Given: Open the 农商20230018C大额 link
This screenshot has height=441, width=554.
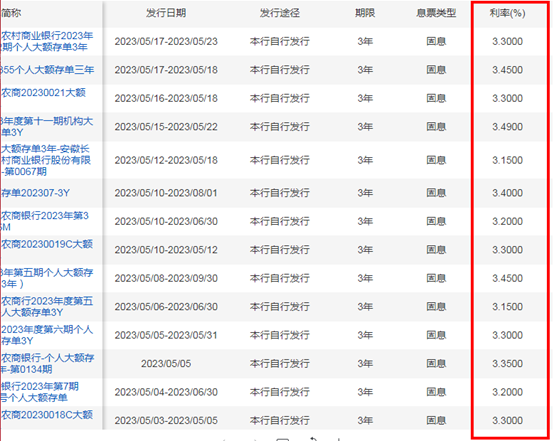Looking at the screenshot, I should click(47, 415).
